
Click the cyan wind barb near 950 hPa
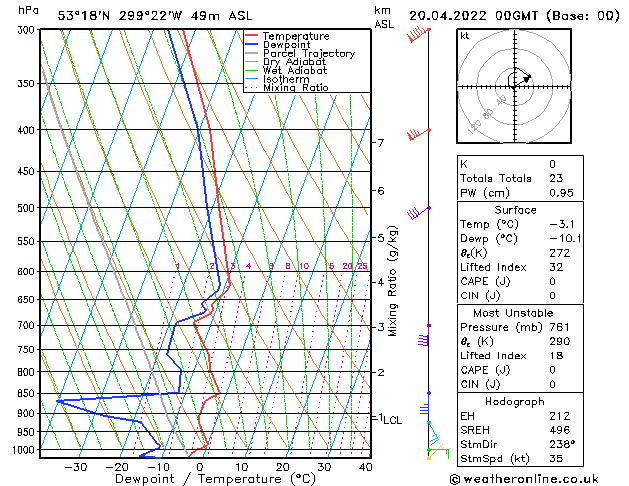[x=434, y=434]
